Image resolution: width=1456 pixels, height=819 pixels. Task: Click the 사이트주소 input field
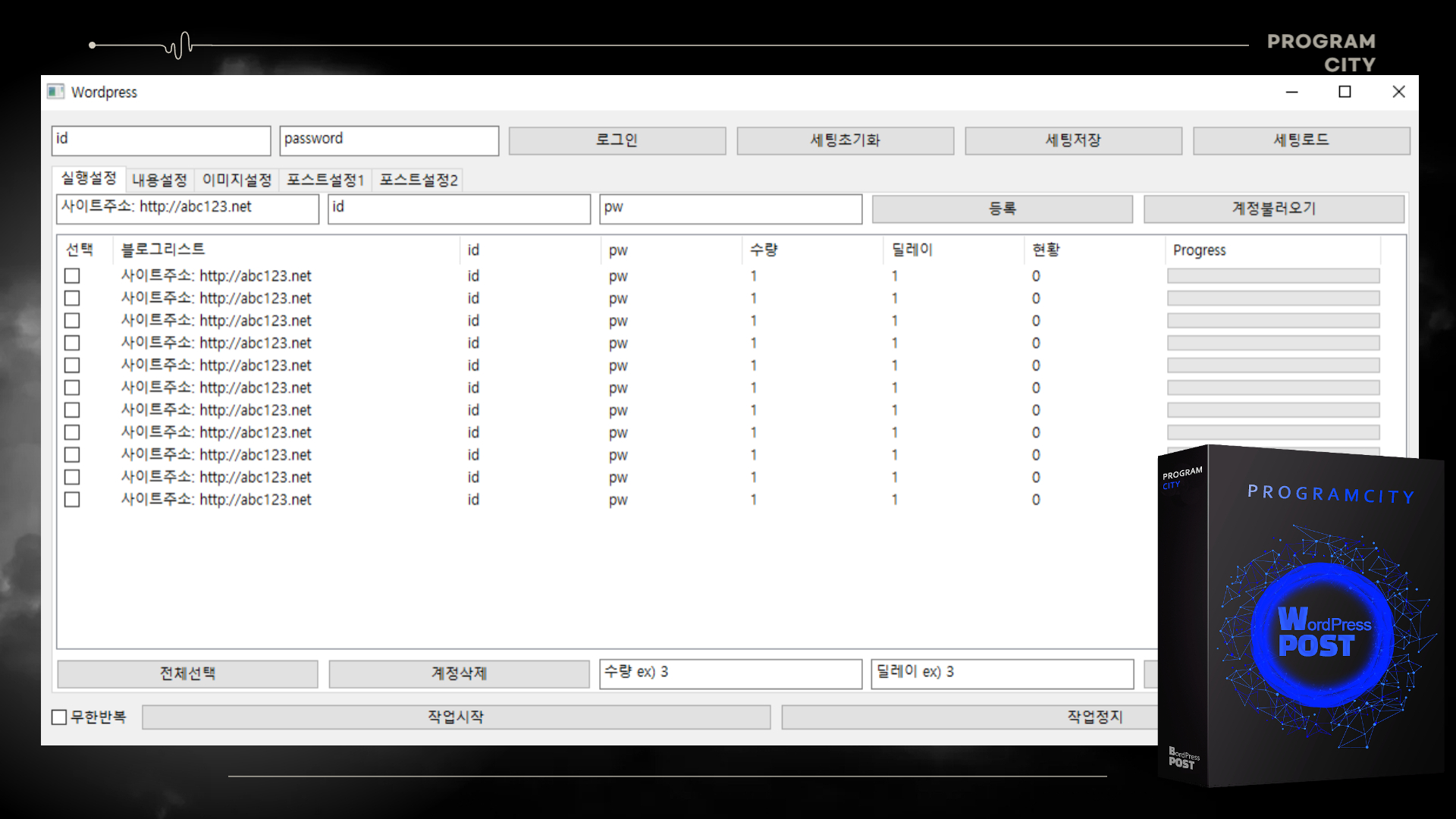point(187,209)
